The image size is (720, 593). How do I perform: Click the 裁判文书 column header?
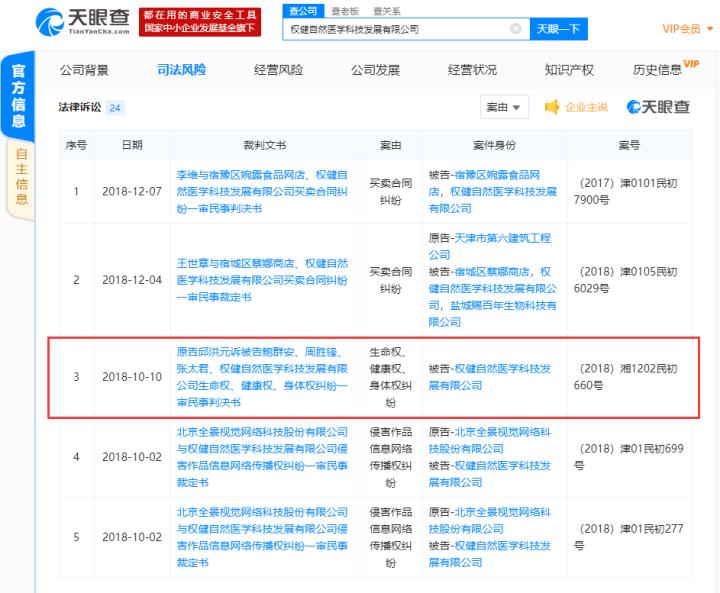pos(264,145)
